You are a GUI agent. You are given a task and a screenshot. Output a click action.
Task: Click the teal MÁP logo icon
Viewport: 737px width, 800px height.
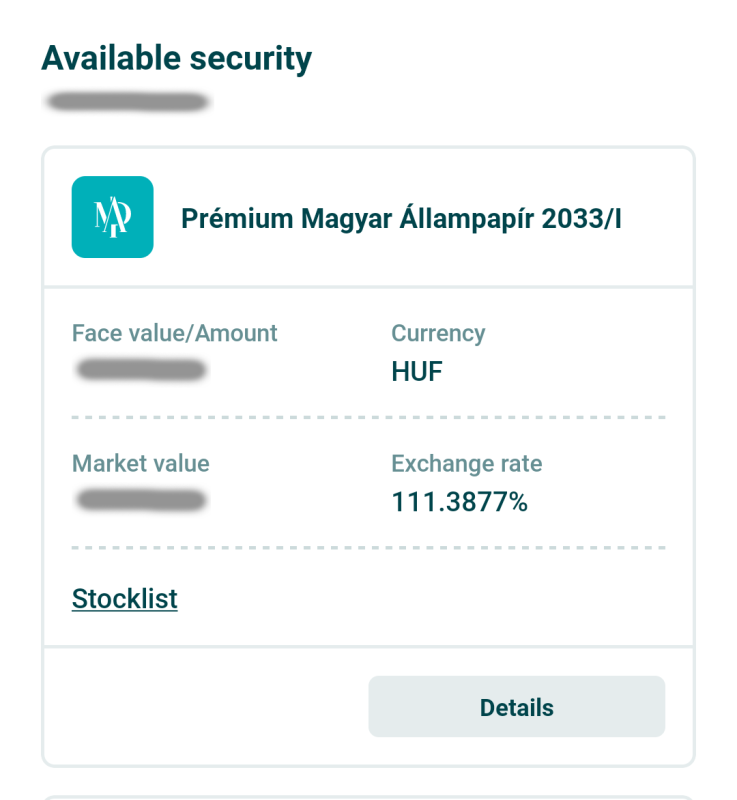click(x=112, y=217)
